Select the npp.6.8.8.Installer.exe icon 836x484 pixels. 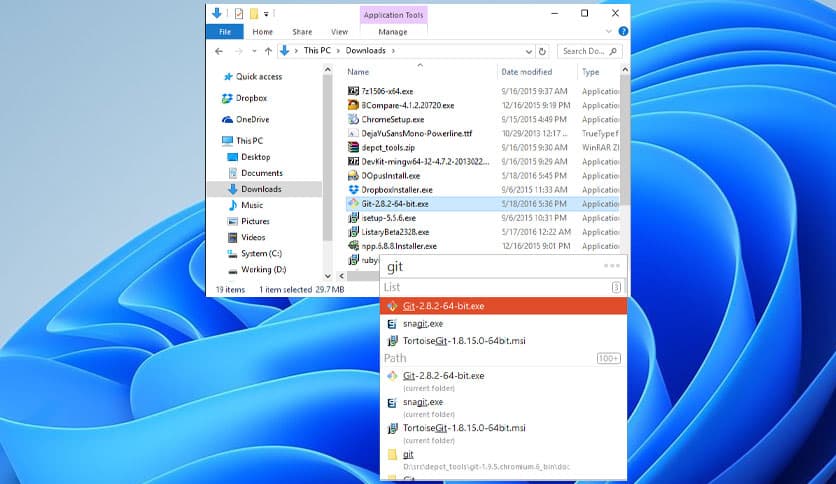[x=353, y=246]
